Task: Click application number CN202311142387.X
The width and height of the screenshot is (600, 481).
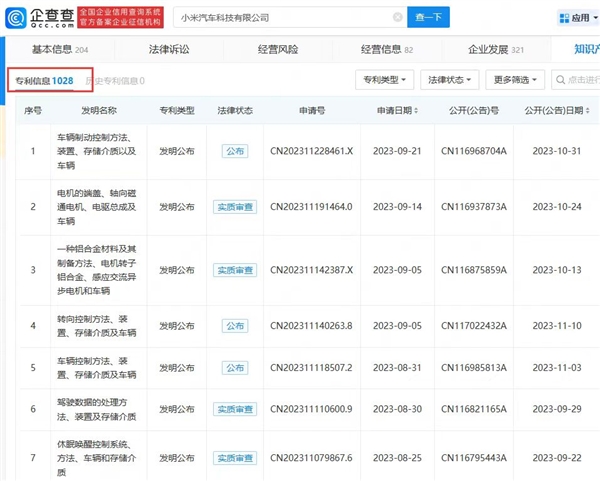Action: [x=311, y=270]
